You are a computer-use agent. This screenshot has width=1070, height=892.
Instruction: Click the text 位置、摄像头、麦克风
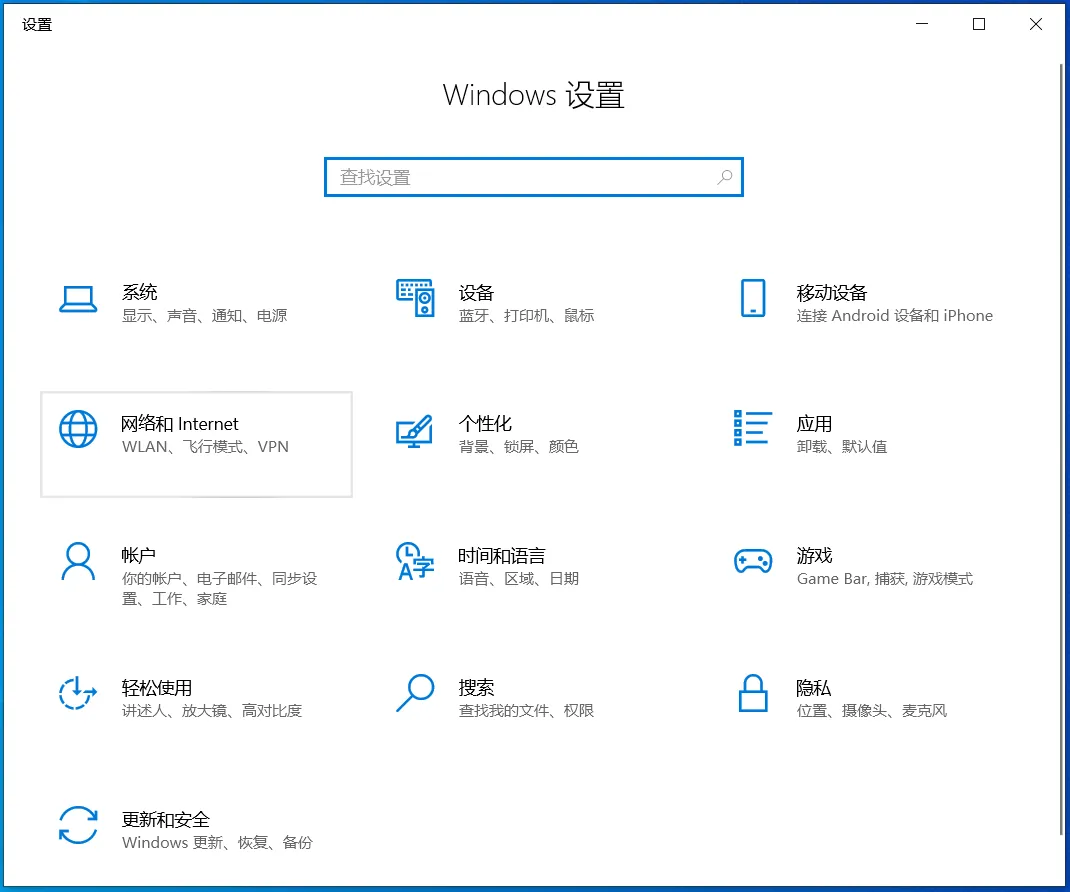[x=872, y=710]
